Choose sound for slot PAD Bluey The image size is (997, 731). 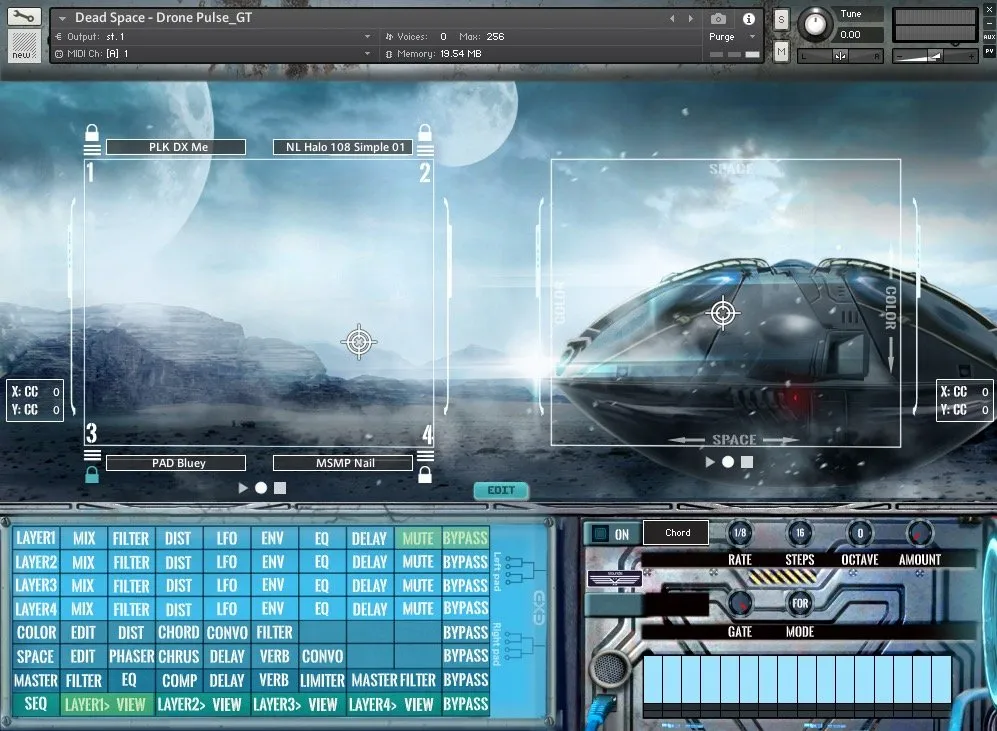(176, 463)
